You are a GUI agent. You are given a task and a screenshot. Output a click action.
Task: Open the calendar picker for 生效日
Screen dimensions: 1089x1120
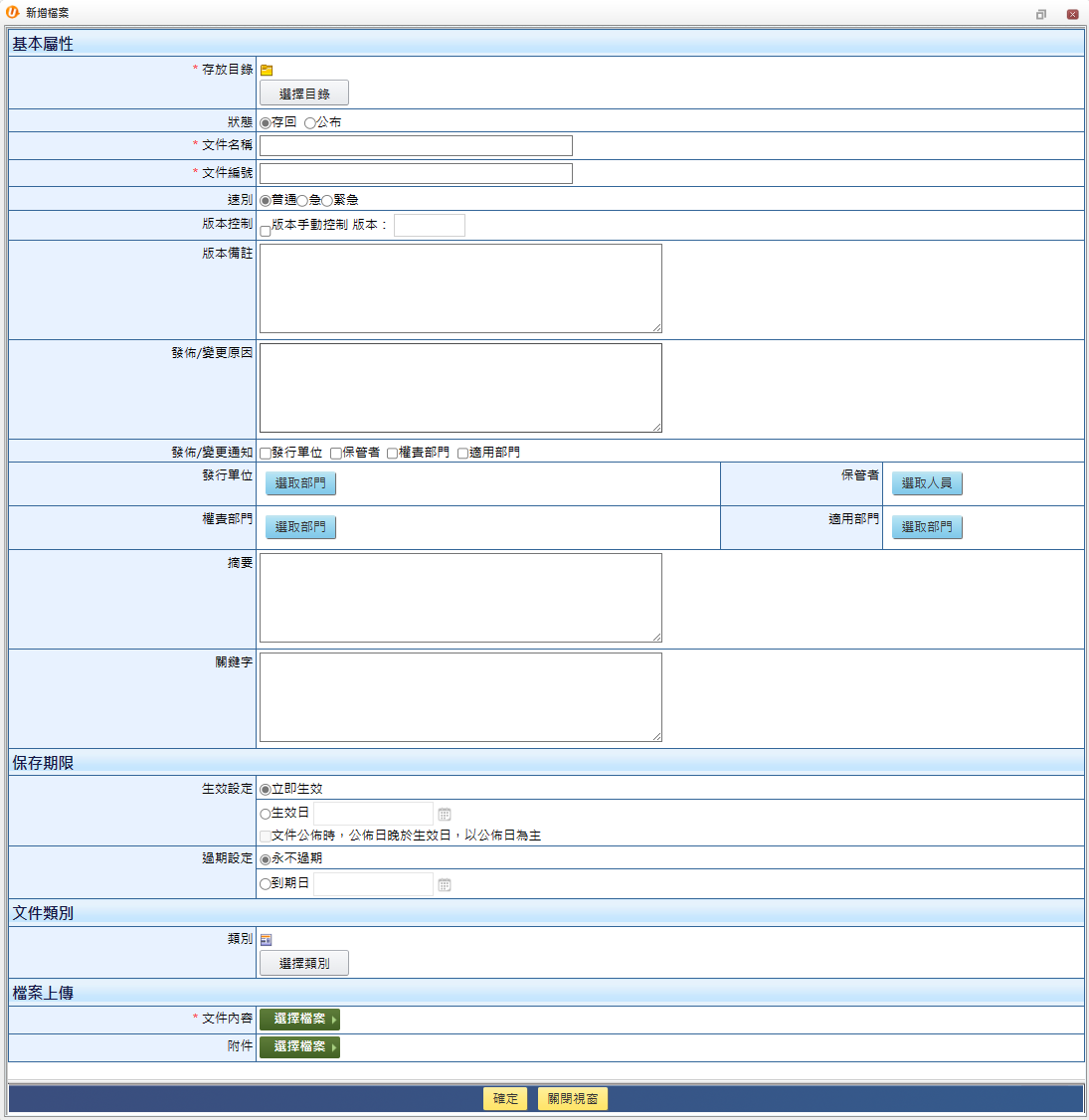click(x=445, y=814)
